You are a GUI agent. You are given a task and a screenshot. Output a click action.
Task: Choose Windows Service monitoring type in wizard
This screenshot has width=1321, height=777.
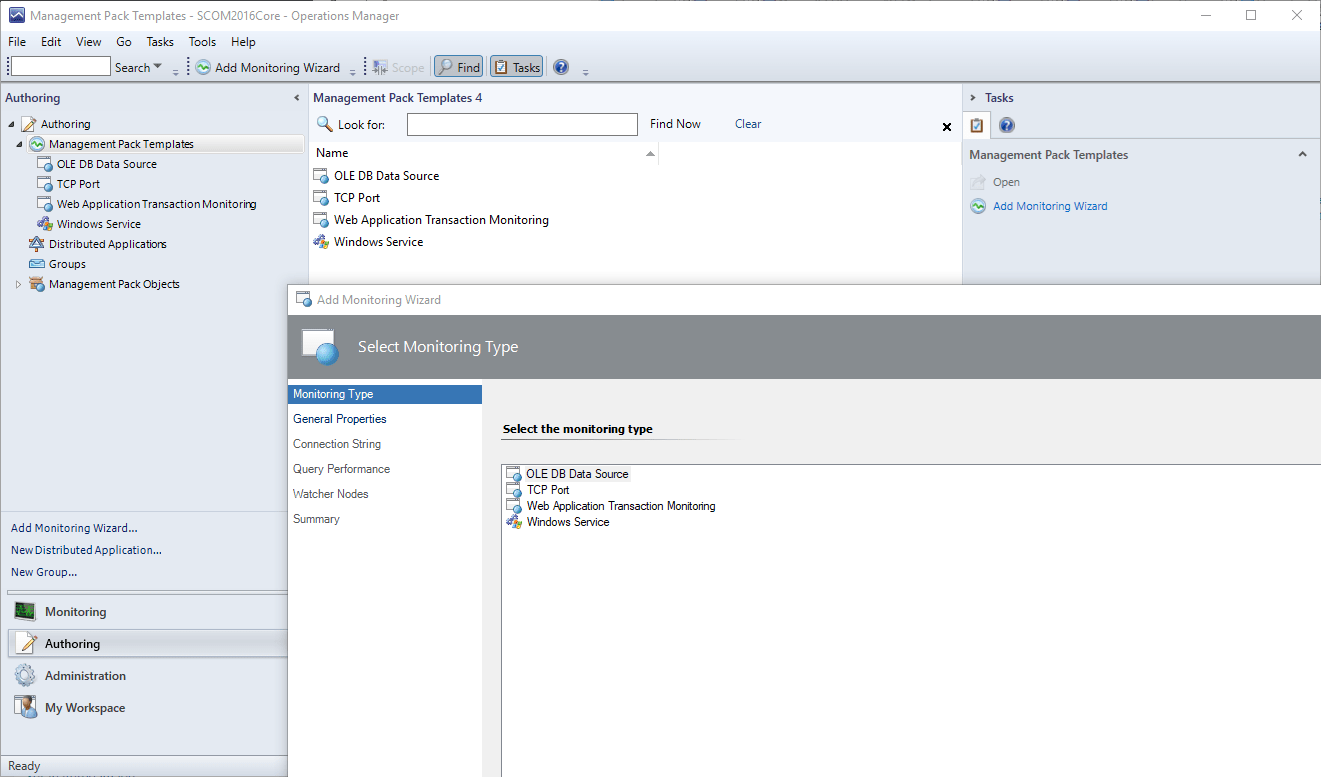(x=568, y=522)
